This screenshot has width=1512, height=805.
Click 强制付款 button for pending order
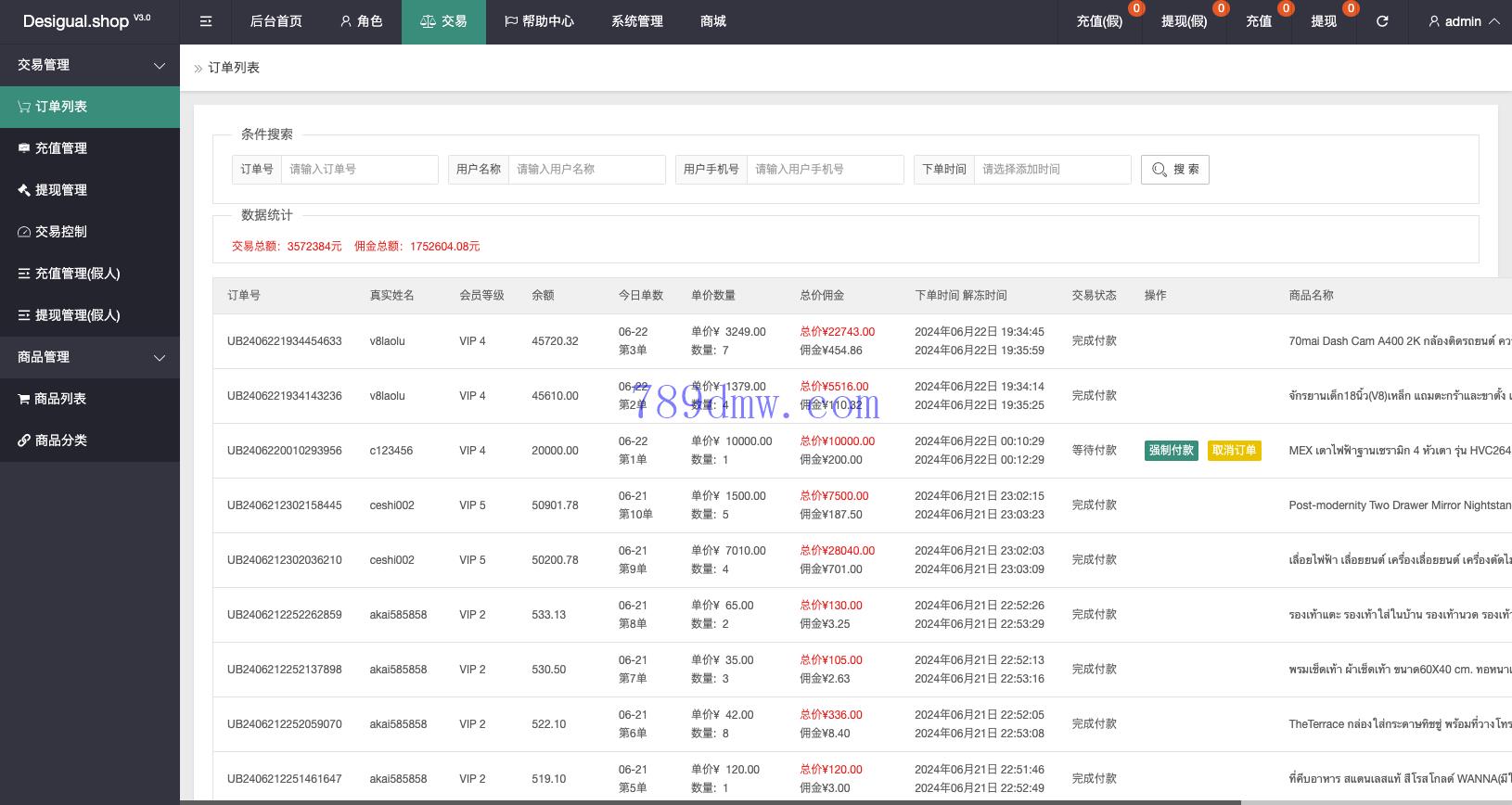(x=1171, y=451)
